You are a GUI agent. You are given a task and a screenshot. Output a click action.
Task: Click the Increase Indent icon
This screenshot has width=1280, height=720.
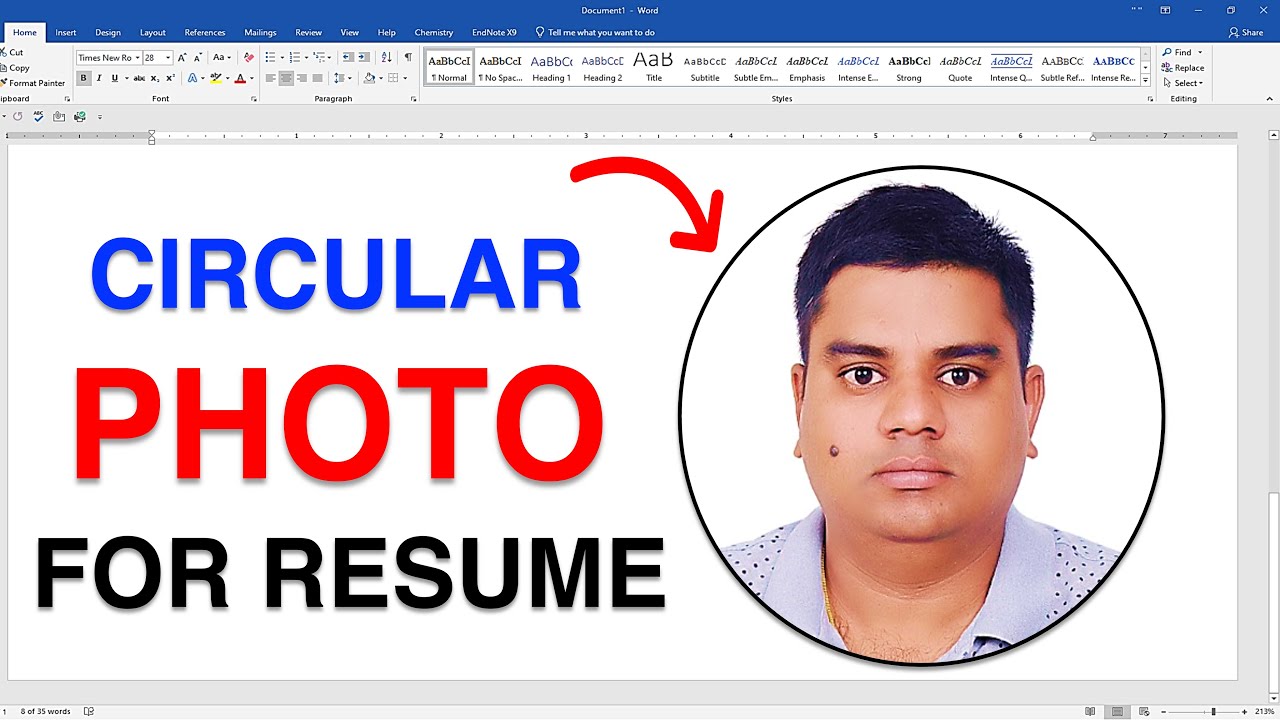(x=364, y=57)
